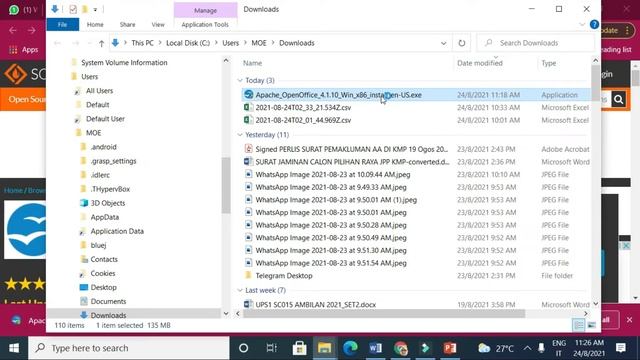Open the Quick Access Toolbar dropdown arrow

[95, 9]
